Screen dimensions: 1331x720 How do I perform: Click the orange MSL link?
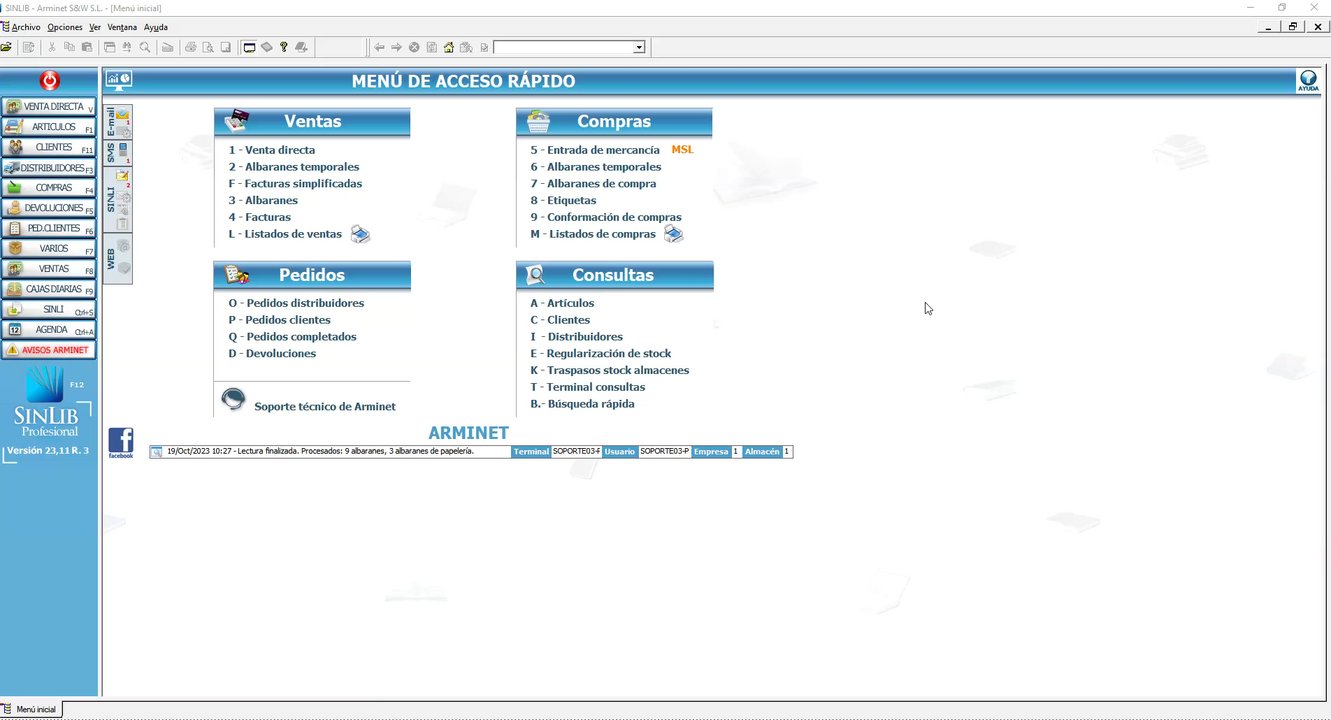[x=682, y=150]
